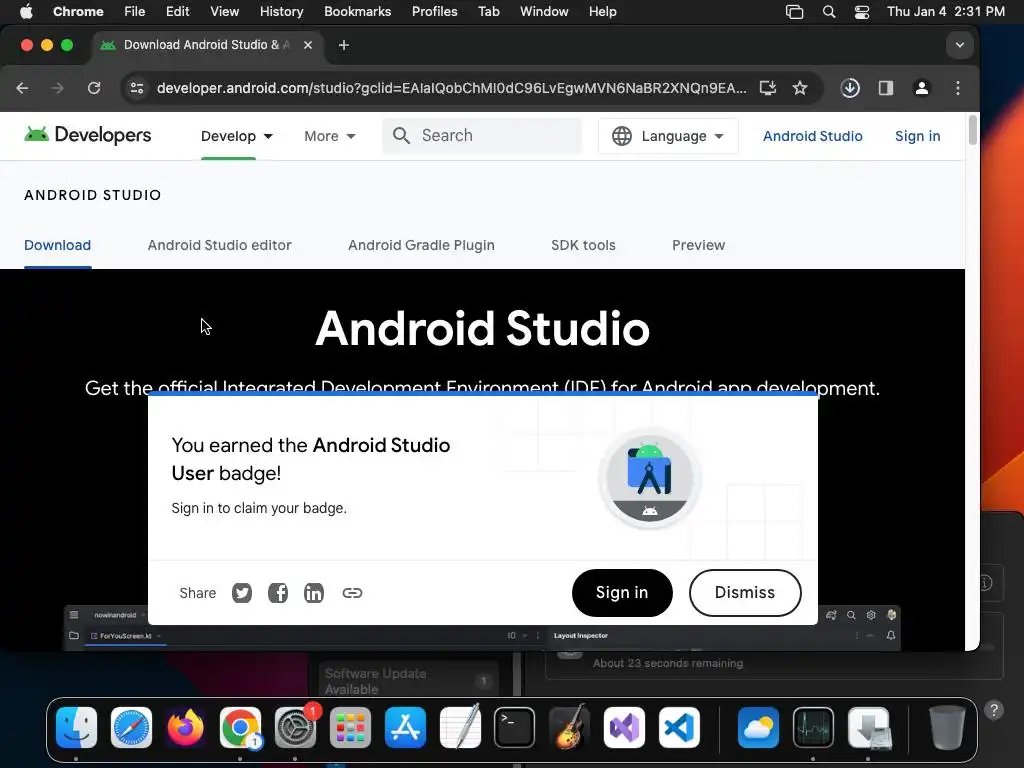Viewport: 1024px width, 768px height.
Task: Switch to Android Studio editor tab
Action: [x=219, y=245]
